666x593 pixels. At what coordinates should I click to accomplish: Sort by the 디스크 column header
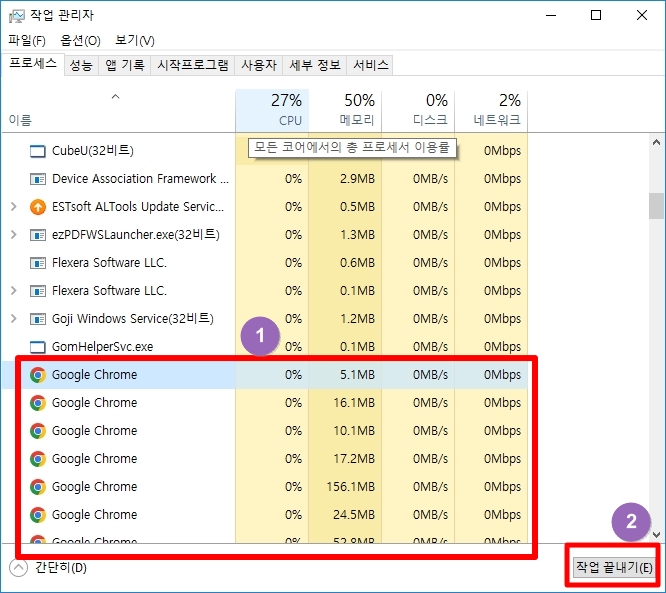[418, 111]
